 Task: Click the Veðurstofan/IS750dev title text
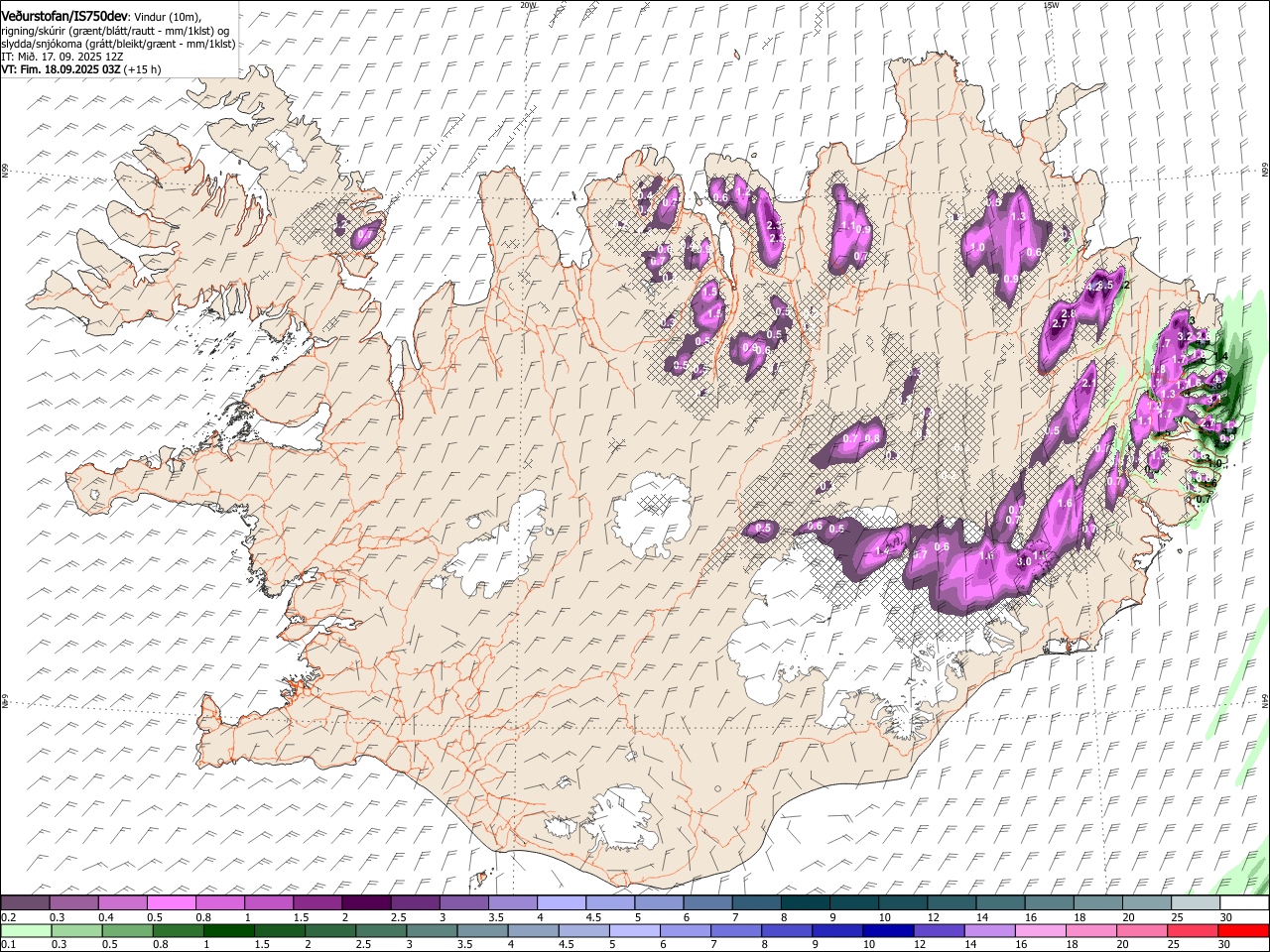coord(64,15)
